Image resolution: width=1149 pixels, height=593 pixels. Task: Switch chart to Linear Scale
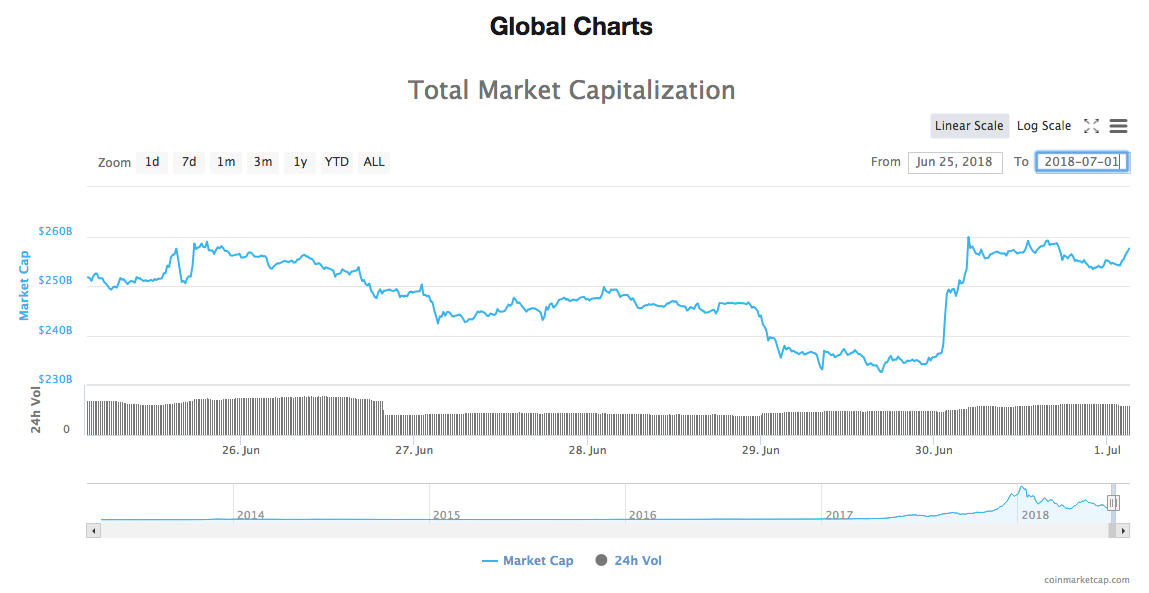(x=969, y=126)
